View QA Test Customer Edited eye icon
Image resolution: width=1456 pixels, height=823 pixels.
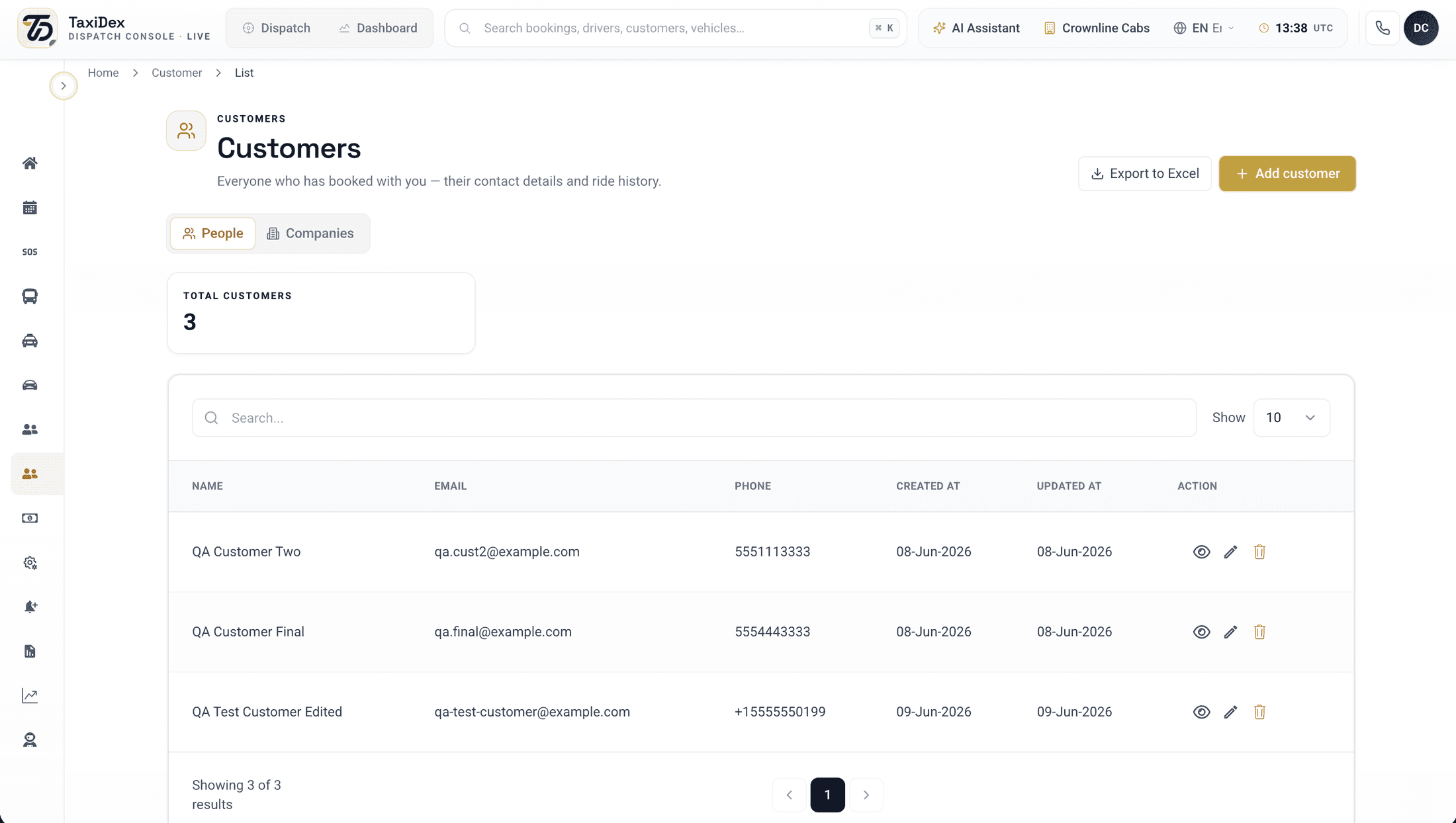pyautogui.click(x=1201, y=712)
